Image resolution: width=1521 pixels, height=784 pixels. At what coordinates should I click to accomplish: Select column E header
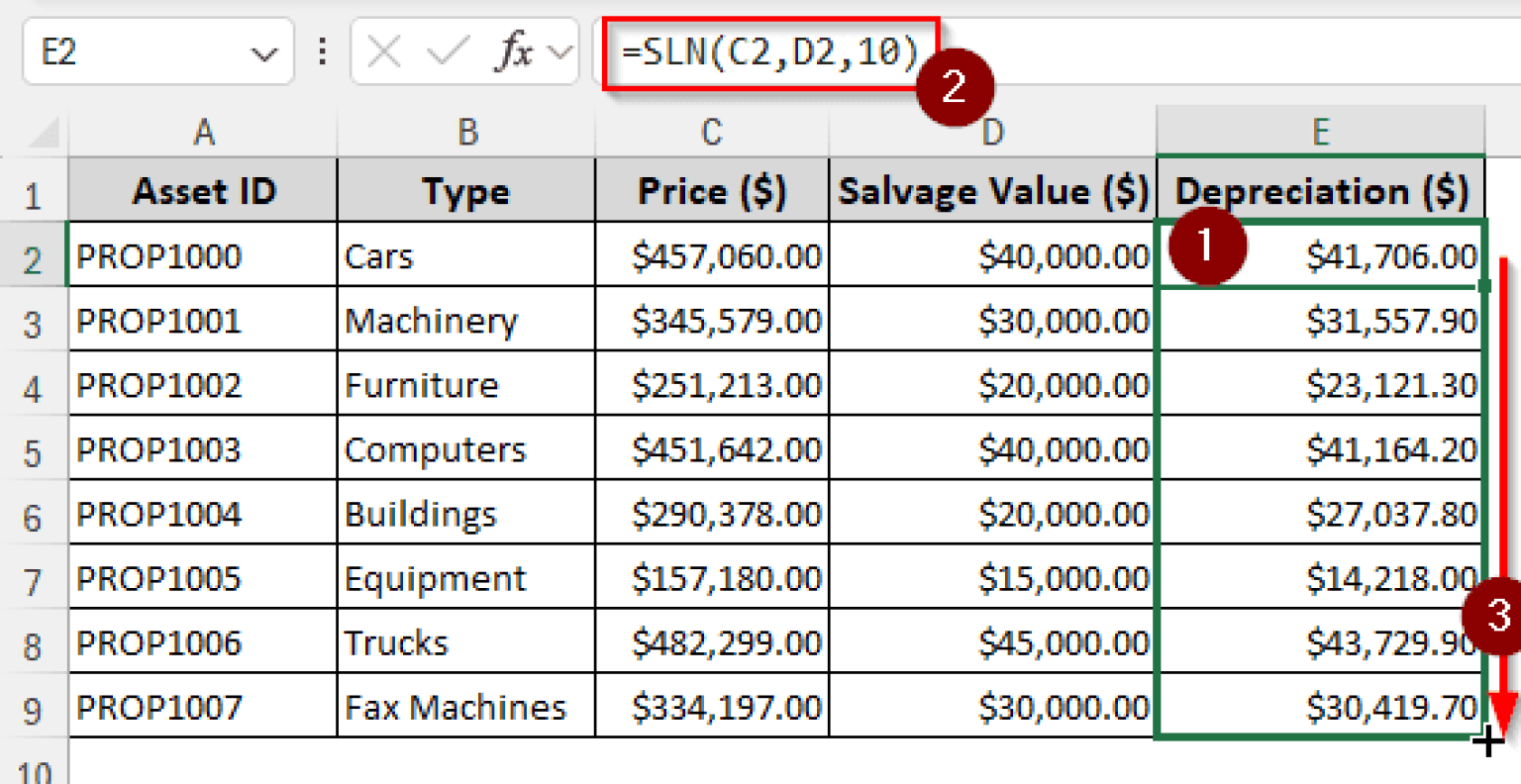coord(1320,131)
